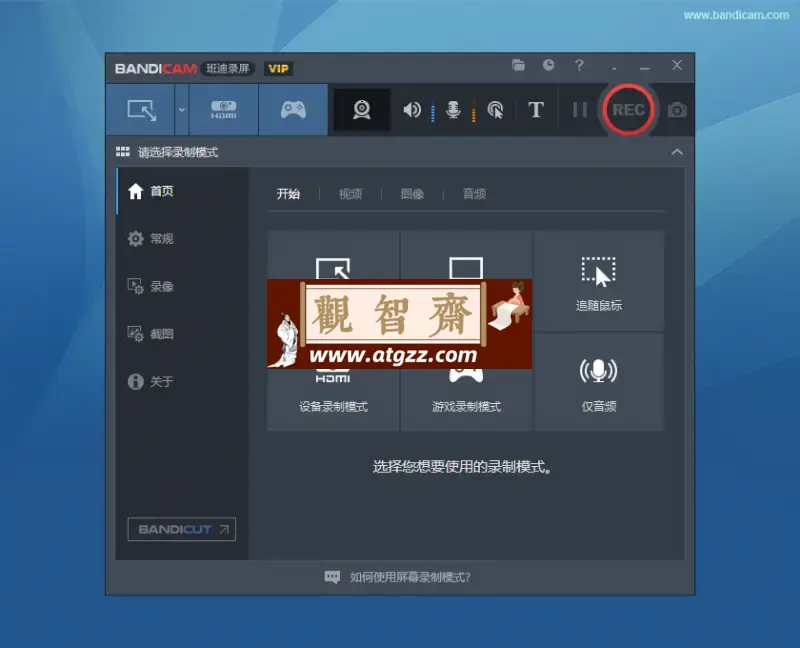
Task: Adjust the microphone level bar
Action: (x=473, y=113)
